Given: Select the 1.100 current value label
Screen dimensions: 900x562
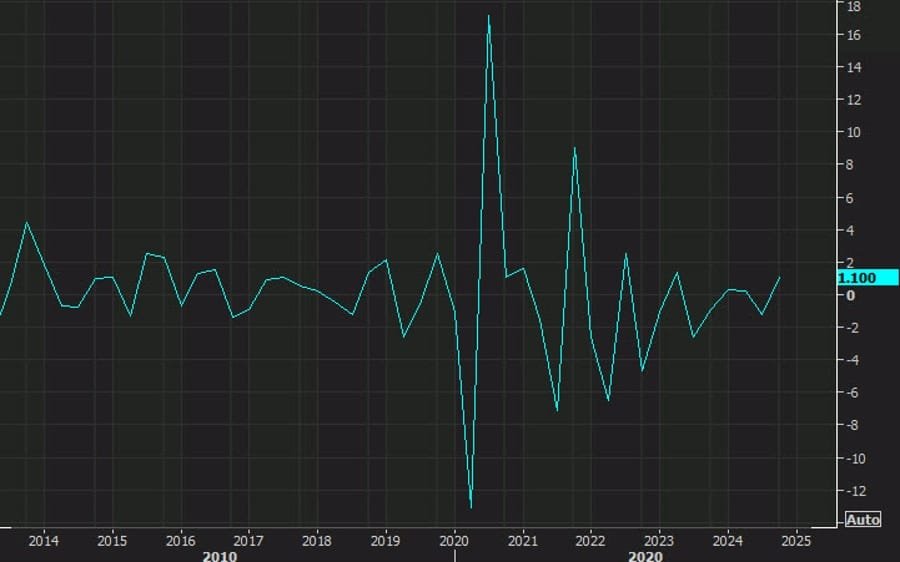Looking at the screenshot, I should pyautogui.click(x=859, y=278).
